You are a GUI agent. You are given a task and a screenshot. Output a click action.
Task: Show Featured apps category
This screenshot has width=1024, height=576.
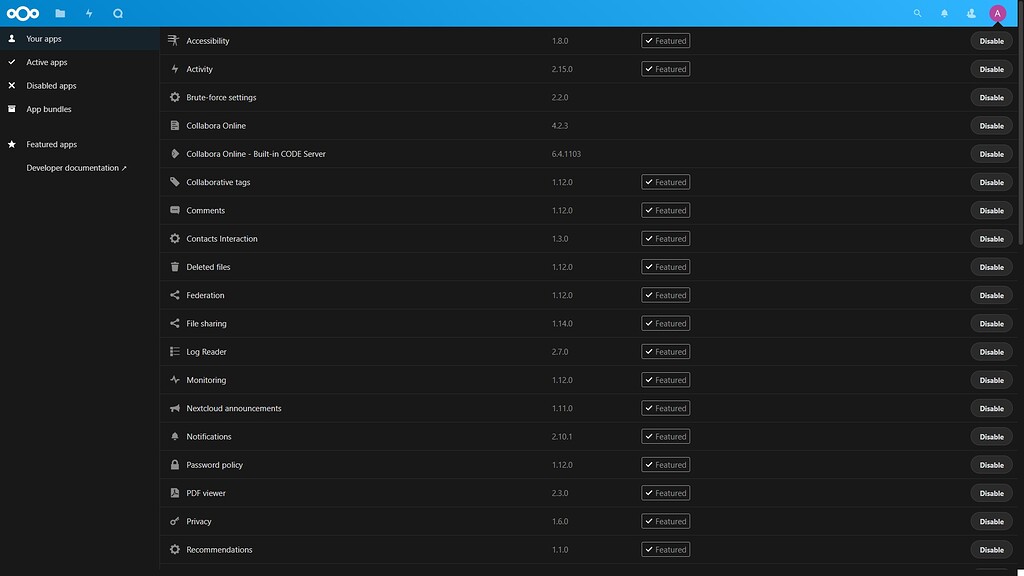pos(51,144)
